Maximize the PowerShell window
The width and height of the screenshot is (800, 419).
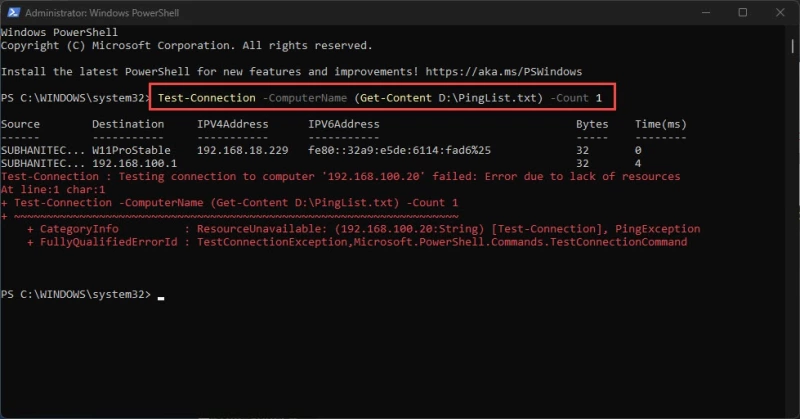pos(743,12)
